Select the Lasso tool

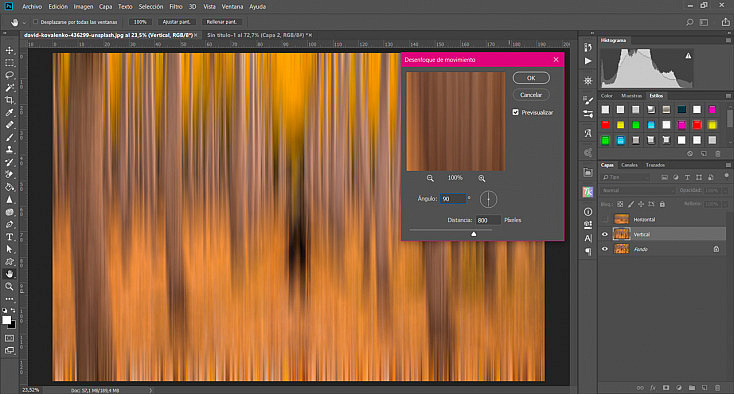coord(9,75)
